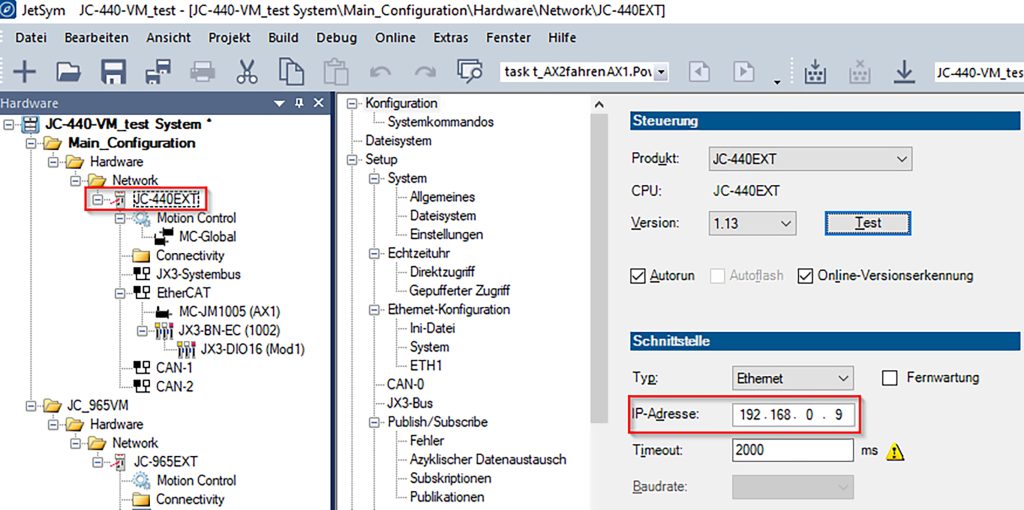The width and height of the screenshot is (1024, 510).
Task: Click the Clean build icon with X
Action: click(860, 71)
